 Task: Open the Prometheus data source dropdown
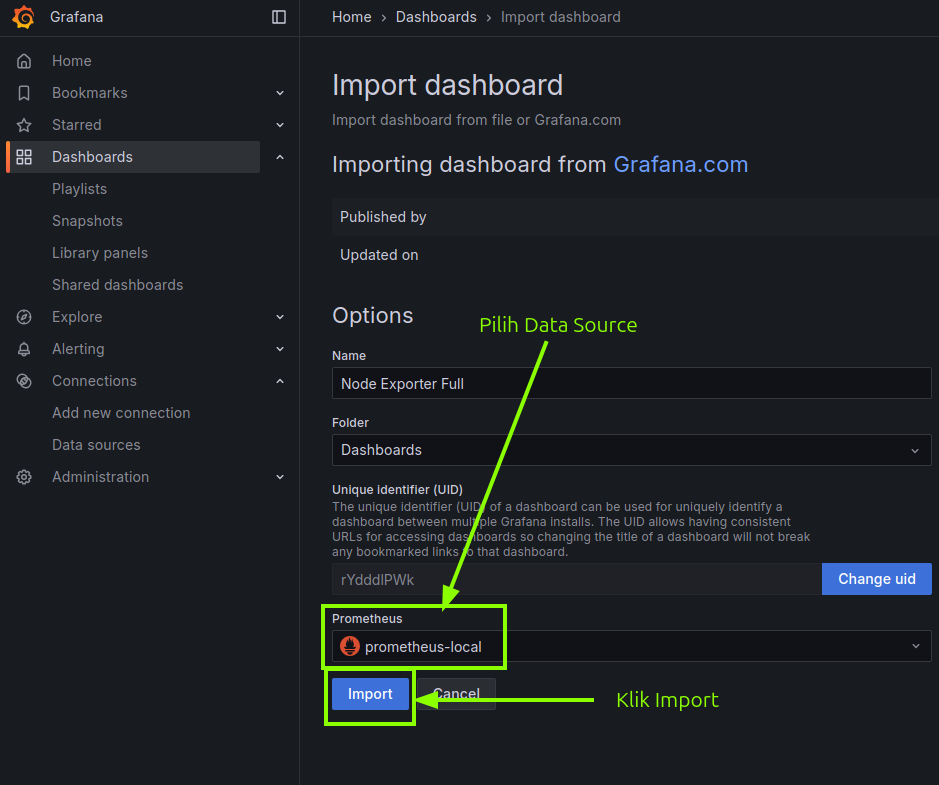click(x=631, y=646)
